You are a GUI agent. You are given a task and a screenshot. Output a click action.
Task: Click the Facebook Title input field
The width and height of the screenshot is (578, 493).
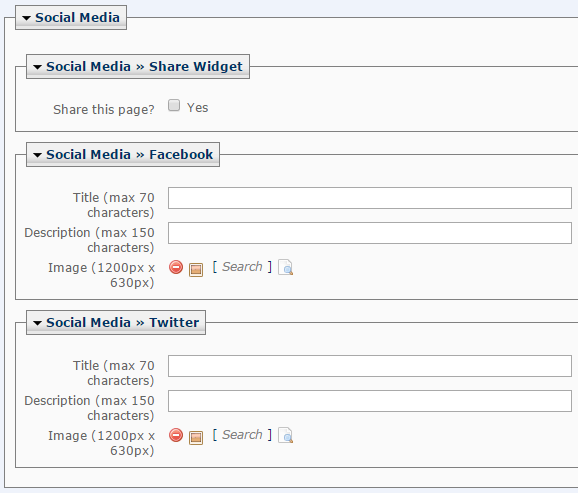370,198
